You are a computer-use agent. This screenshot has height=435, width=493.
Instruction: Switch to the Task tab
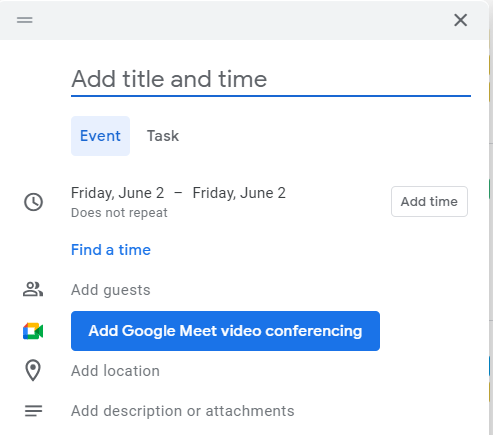pyautogui.click(x=163, y=136)
